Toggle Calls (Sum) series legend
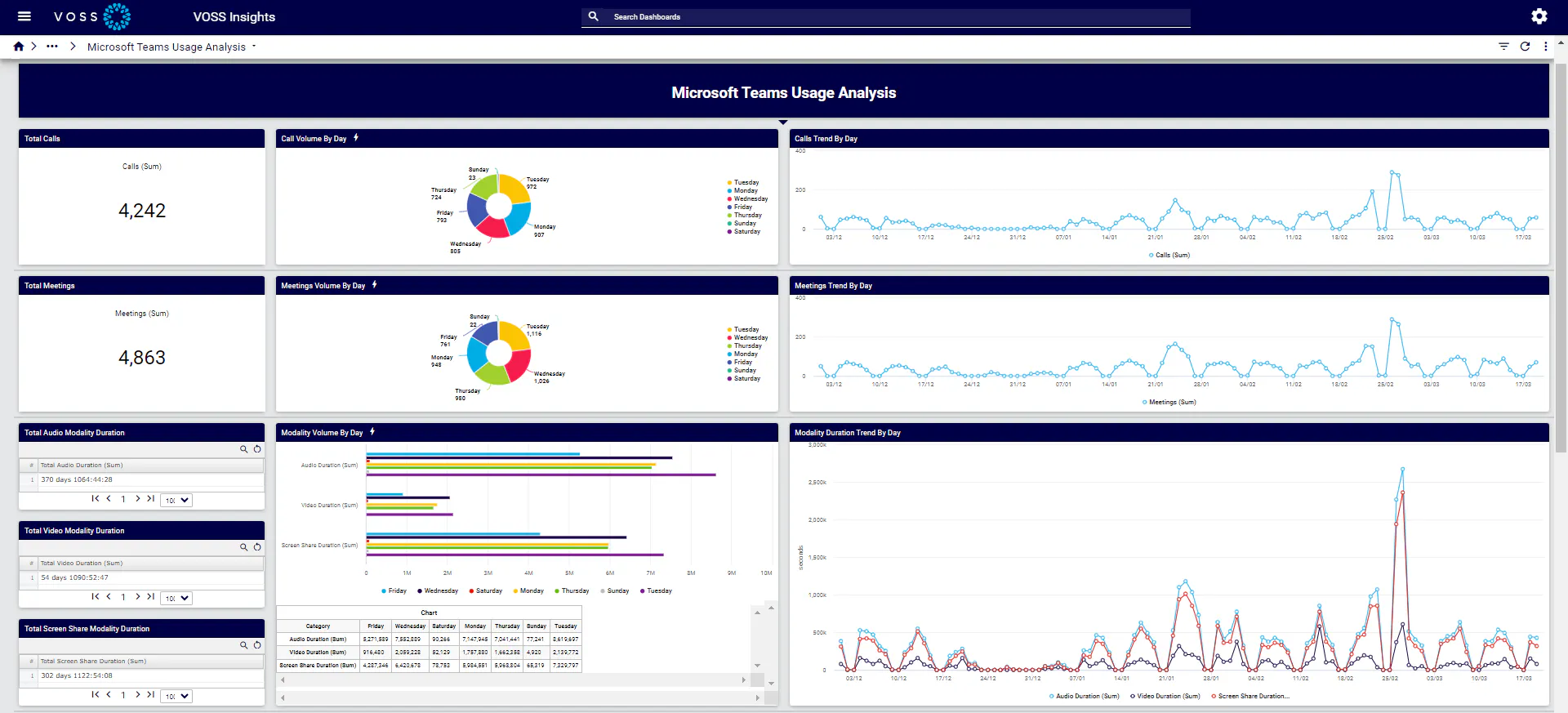 click(x=1169, y=255)
